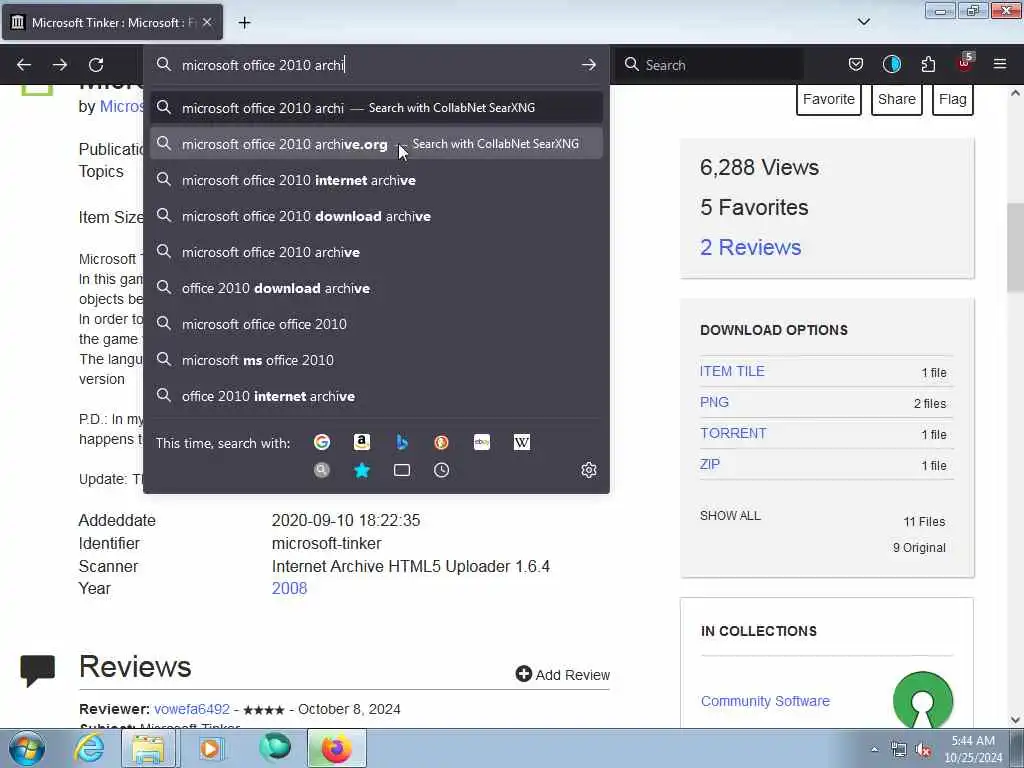This screenshot has width=1024, height=768.
Task: Download the TORRENT file
Action: pos(733,433)
